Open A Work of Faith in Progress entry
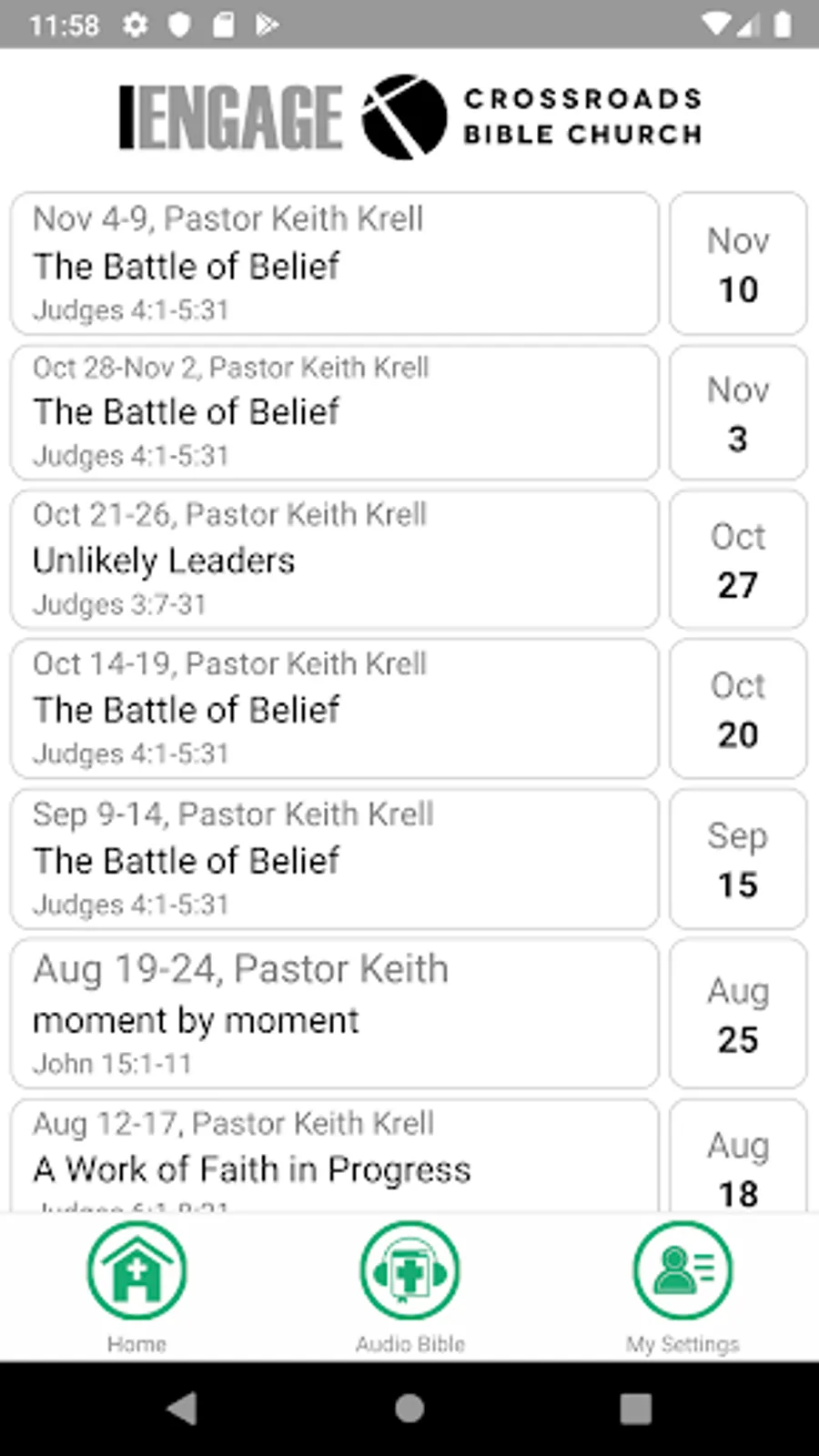Viewport: 819px width, 1456px height. (x=335, y=1156)
